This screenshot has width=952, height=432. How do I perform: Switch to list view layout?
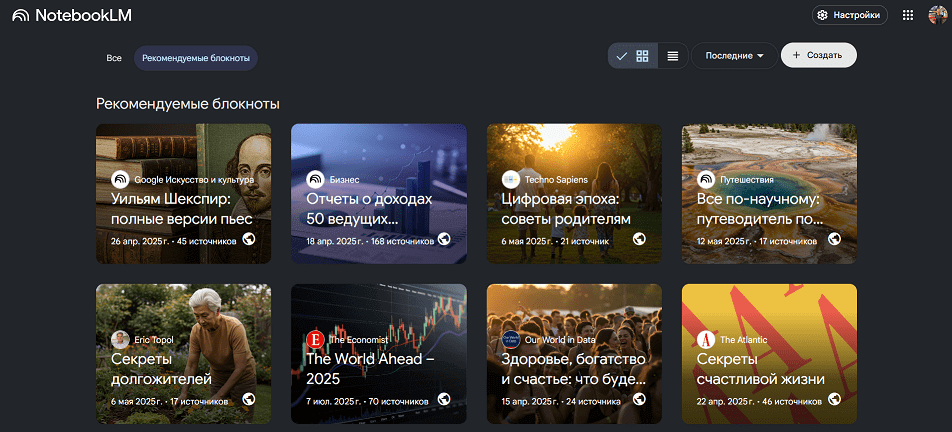coord(673,56)
